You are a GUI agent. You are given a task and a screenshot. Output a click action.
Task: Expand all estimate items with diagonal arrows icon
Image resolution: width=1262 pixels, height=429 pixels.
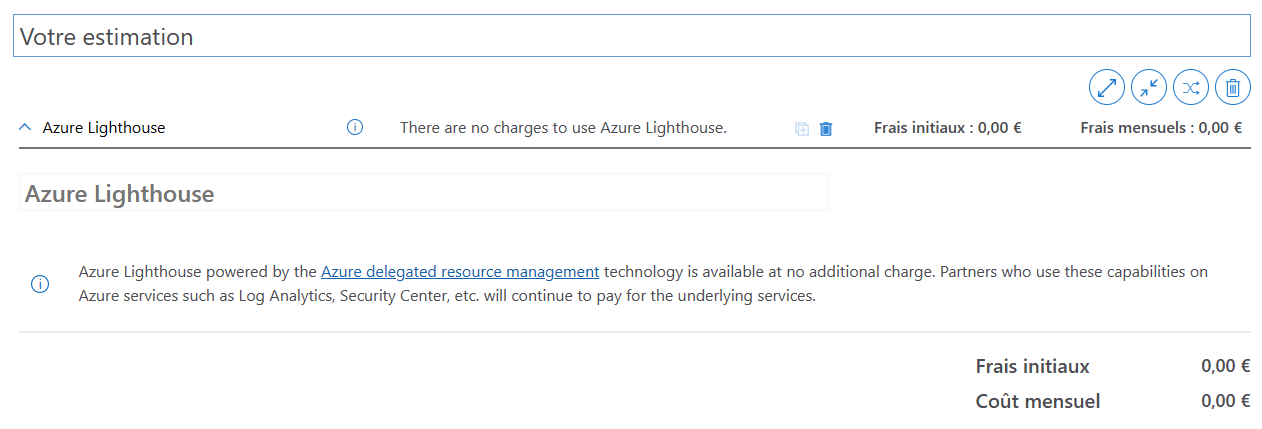pos(1107,88)
